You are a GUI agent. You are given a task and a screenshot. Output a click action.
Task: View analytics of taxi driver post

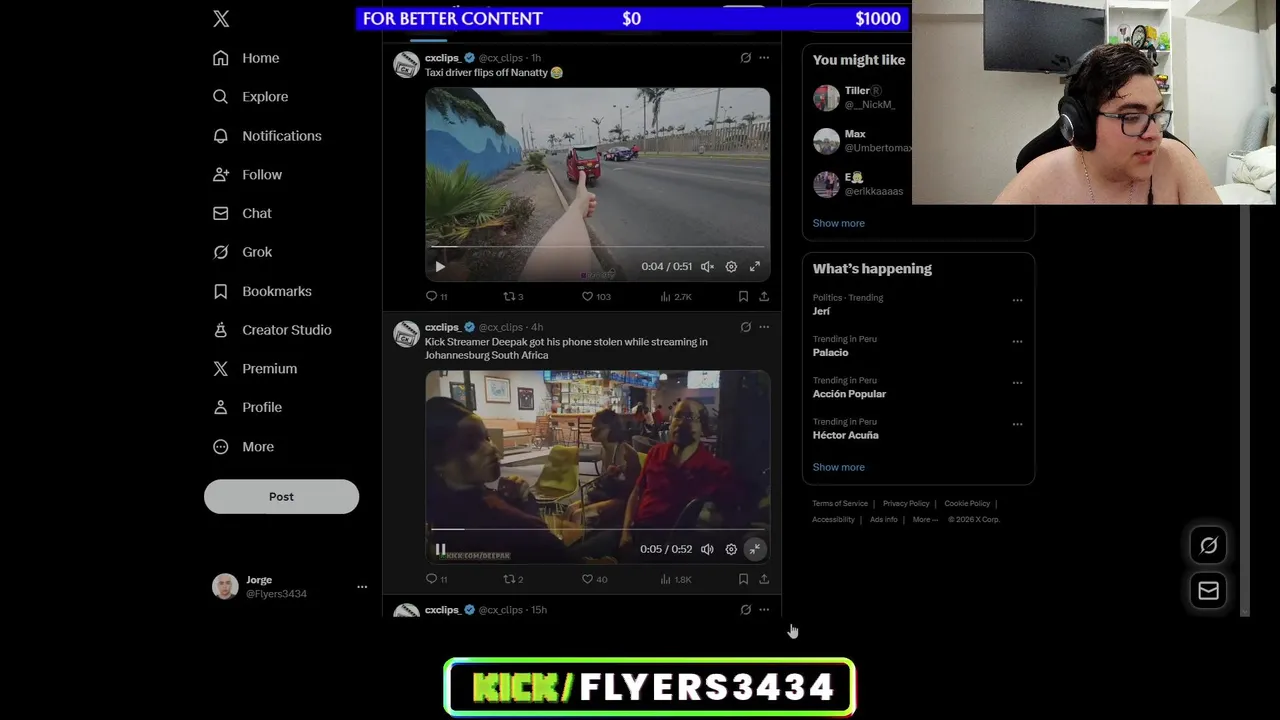pos(676,297)
